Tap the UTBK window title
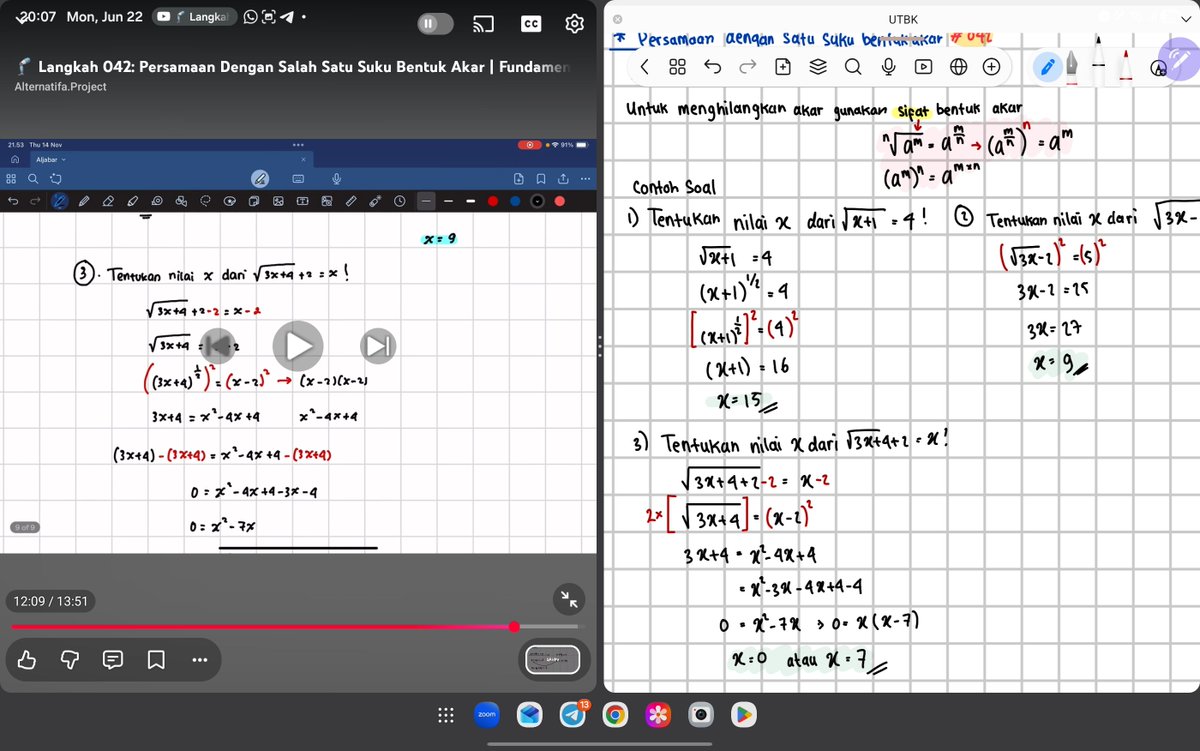Screen dimensions: 1200x751 click(x=903, y=18)
